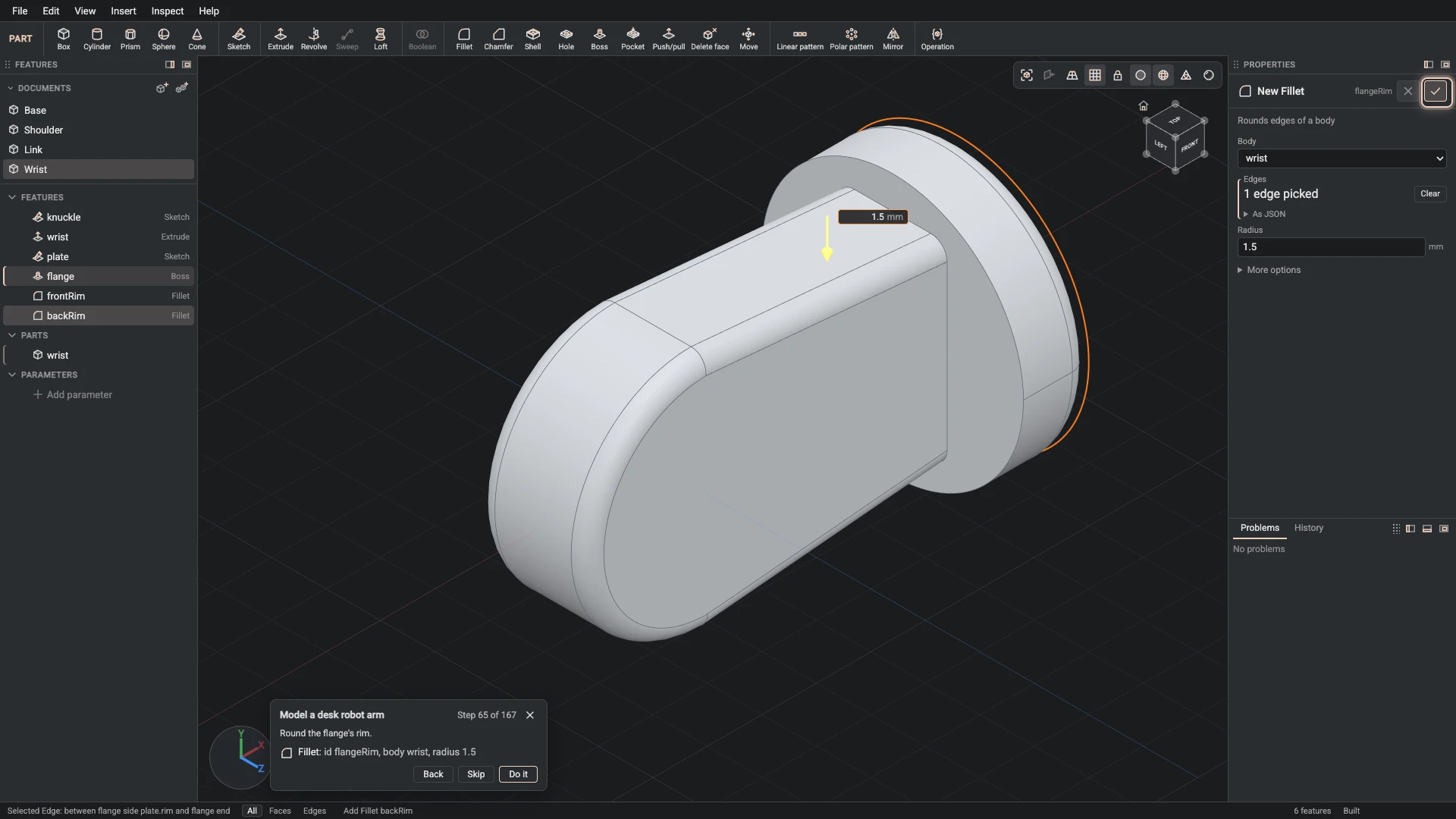
Task: Select the Sphere tool
Action: tap(164, 39)
